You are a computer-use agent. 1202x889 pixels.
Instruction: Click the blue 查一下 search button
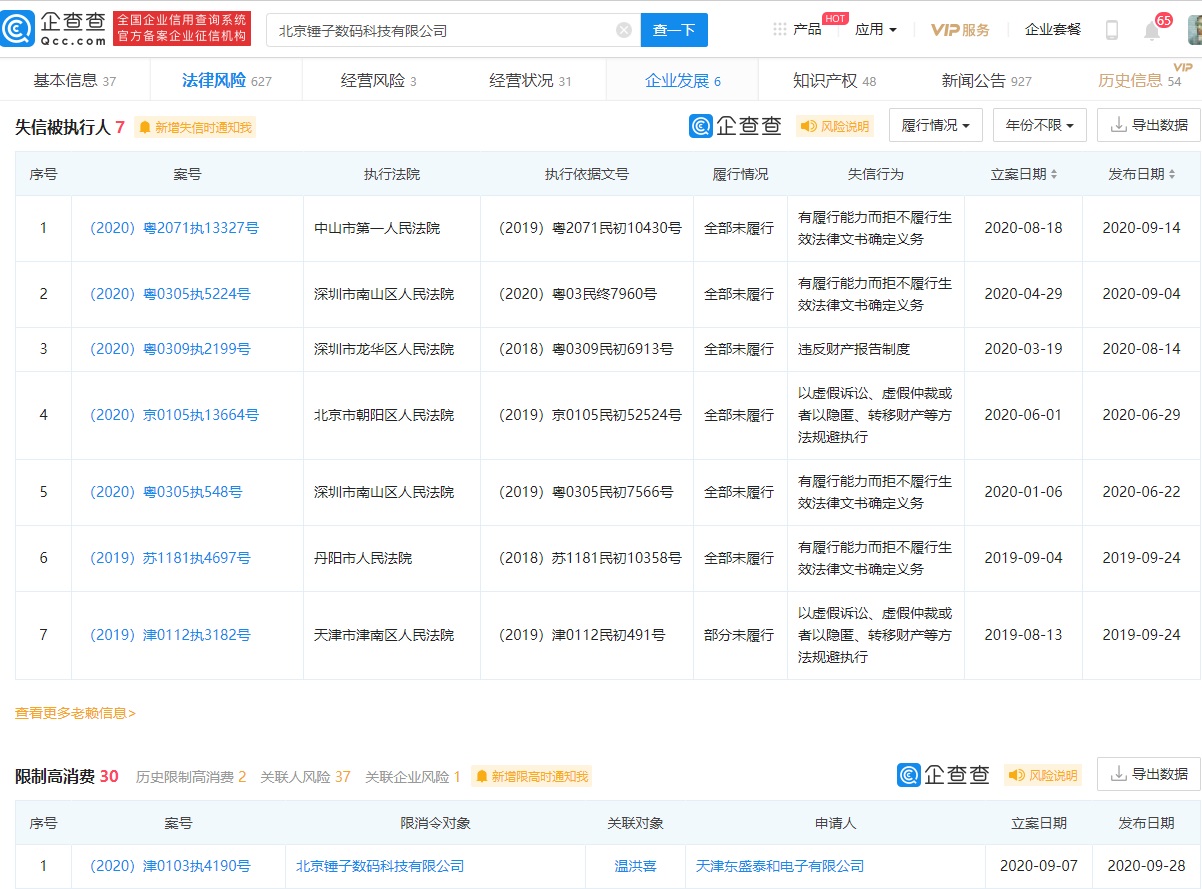click(x=674, y=30)
